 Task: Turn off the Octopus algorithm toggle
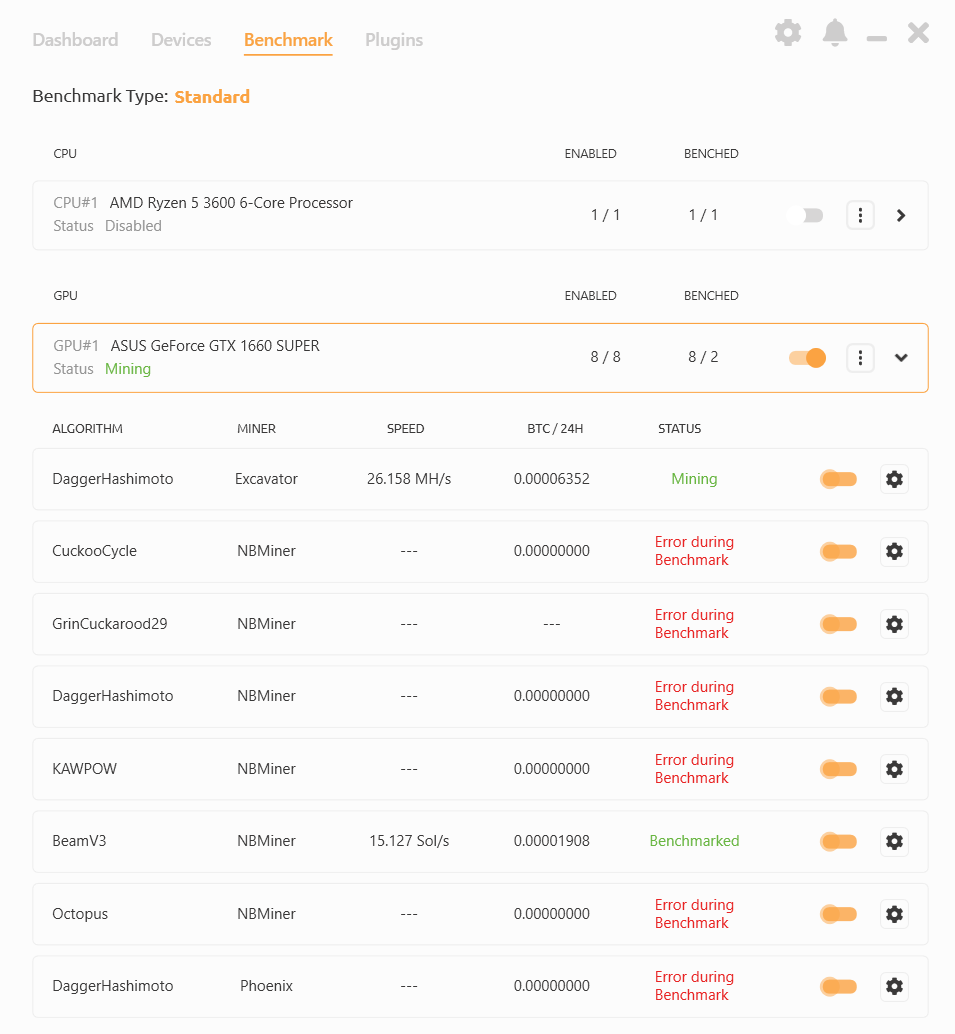pos(838,914)
